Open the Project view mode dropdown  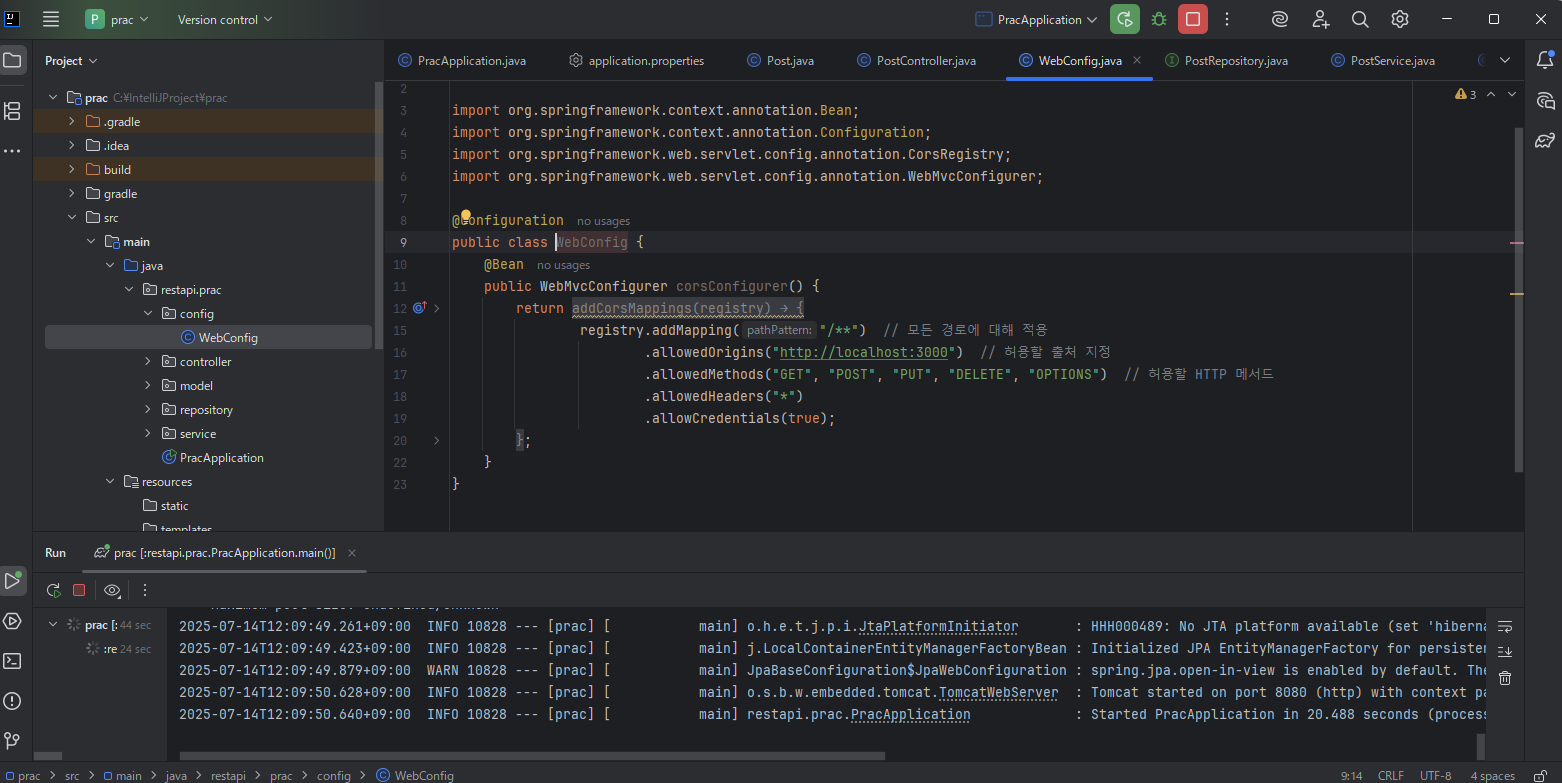[71, 61]
